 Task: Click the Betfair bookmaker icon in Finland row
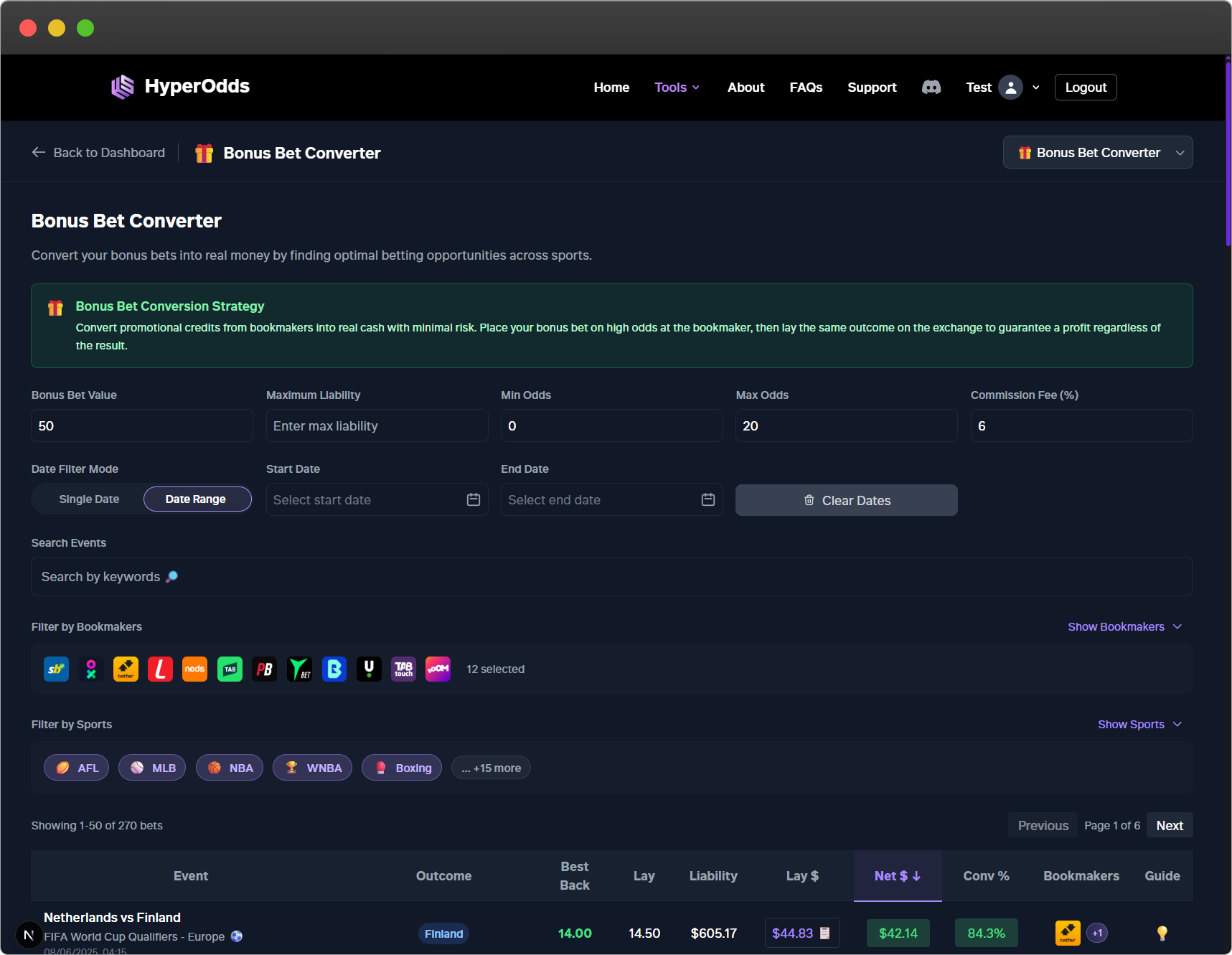1068,933
